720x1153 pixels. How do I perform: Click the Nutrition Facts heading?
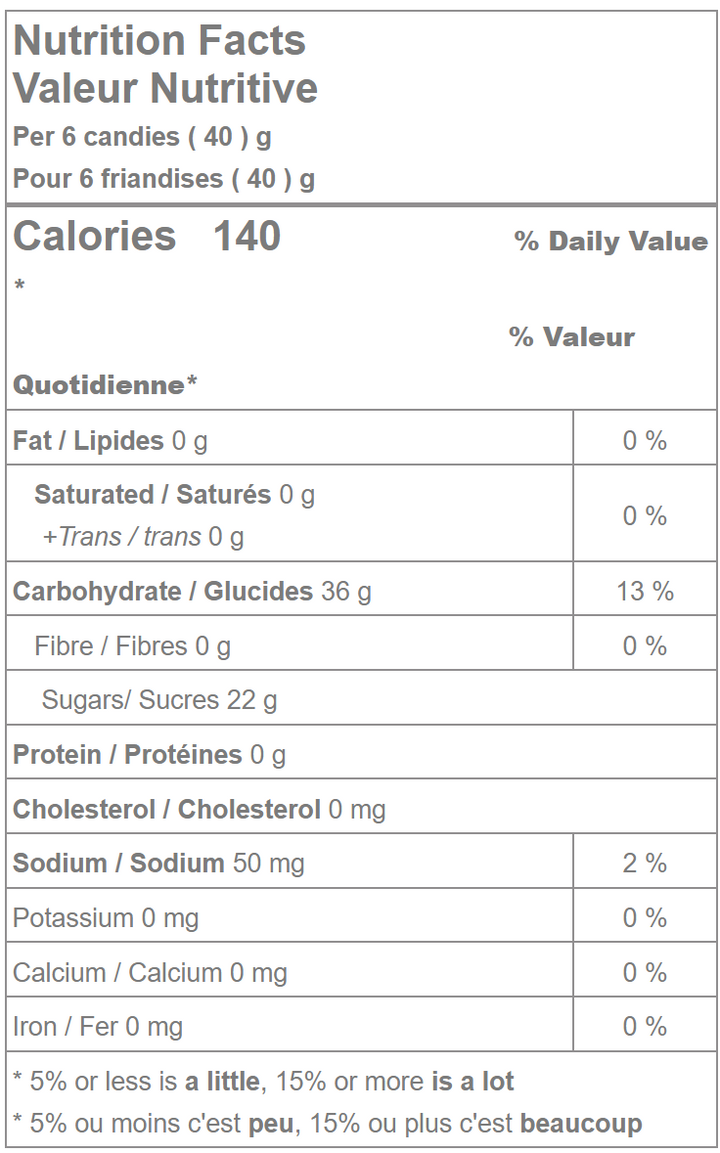pos(159,41)
